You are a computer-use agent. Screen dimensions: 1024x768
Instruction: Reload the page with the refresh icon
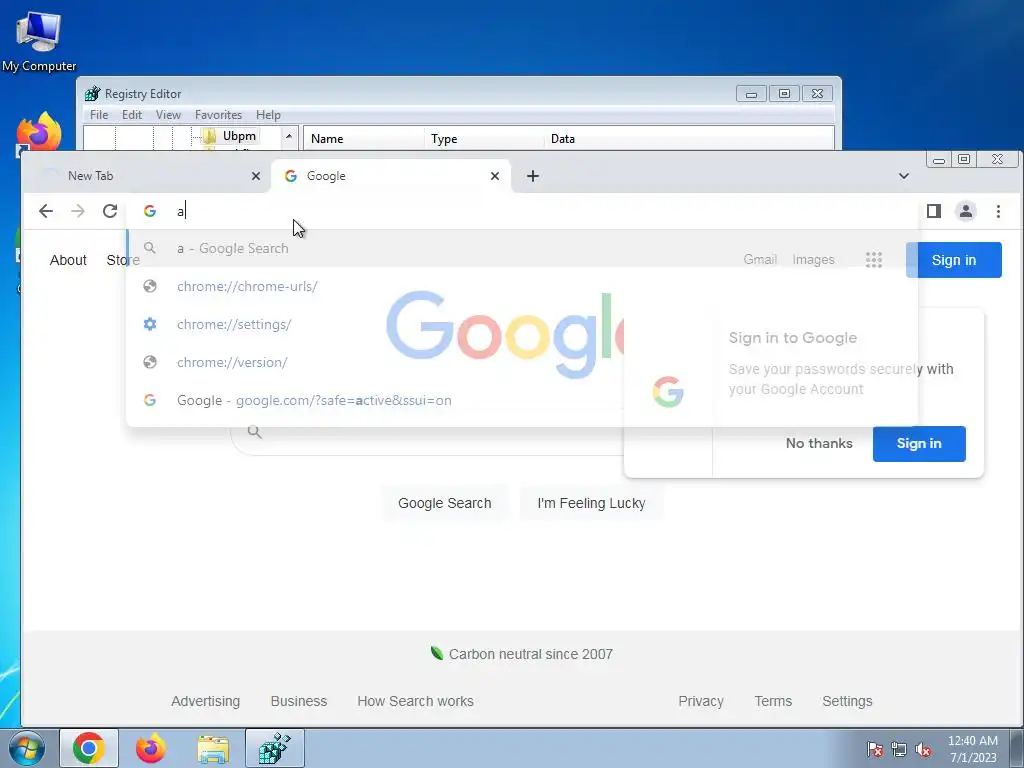[x=110, y=211]
